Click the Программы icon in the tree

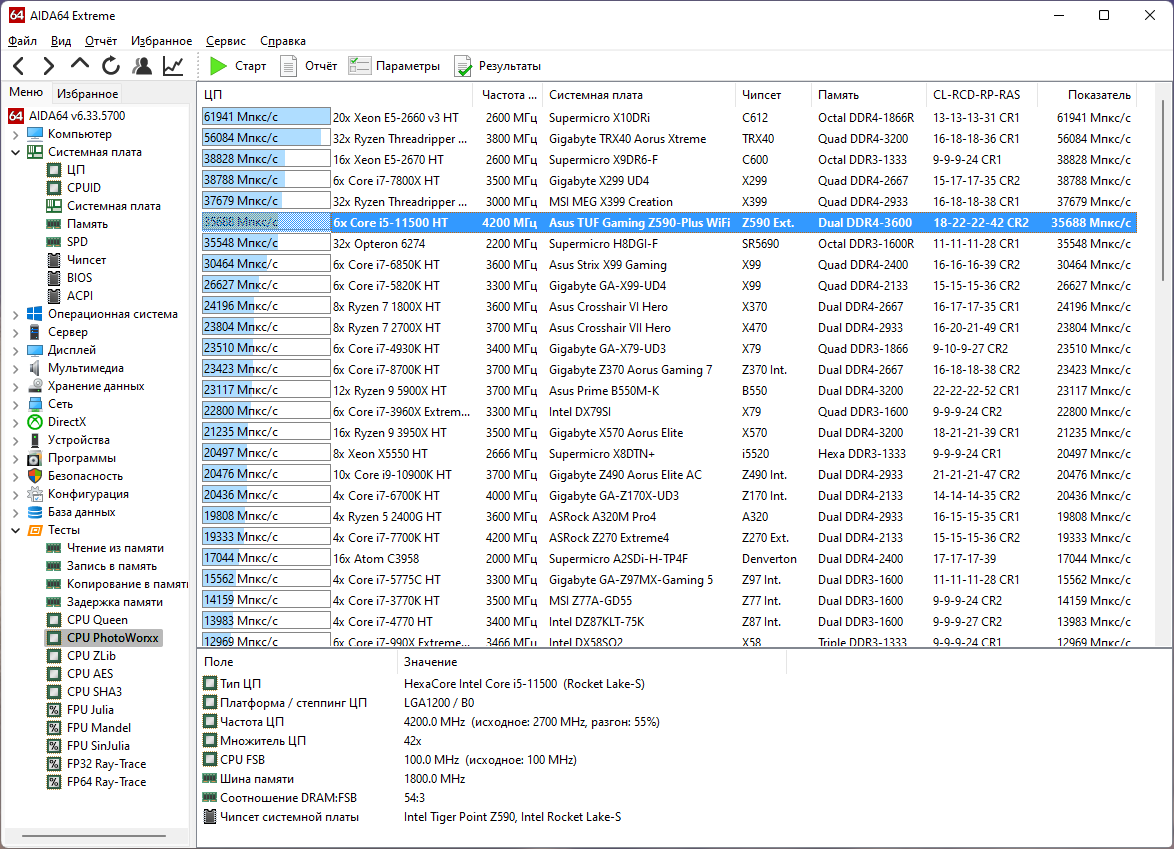tap(35, 457)
